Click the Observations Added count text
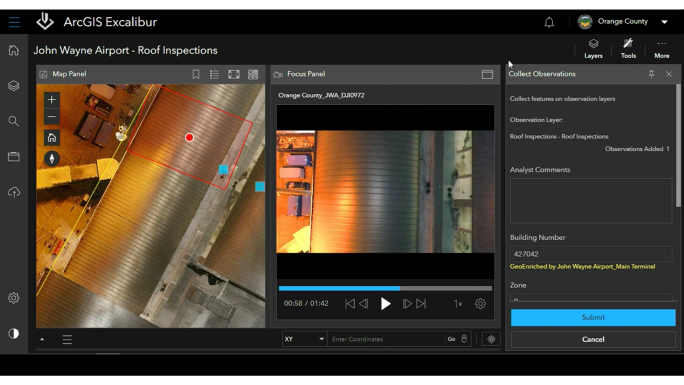The height and width of the screenshot is (385, 684). [x=637, y=149]
